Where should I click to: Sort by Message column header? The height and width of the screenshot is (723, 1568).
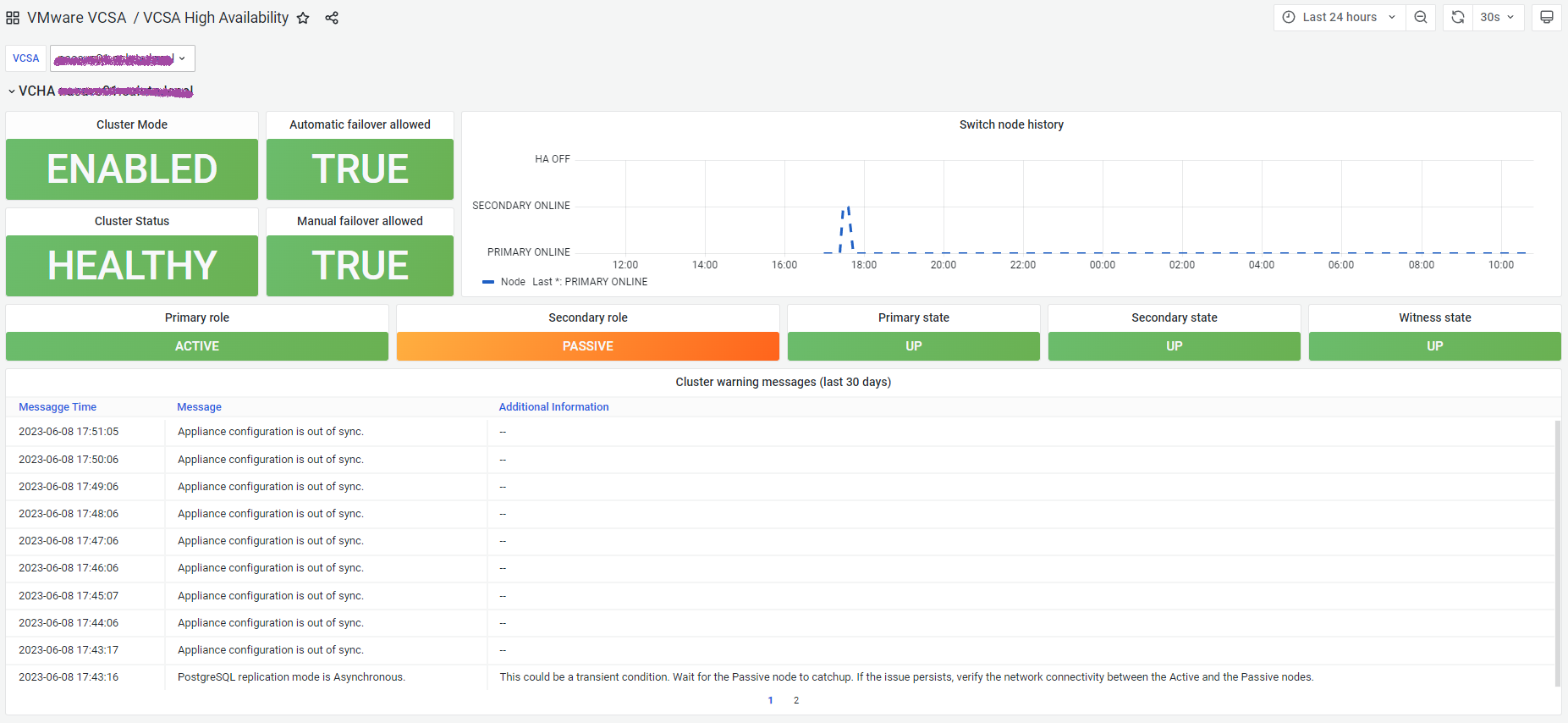click(x=199, y=407)
